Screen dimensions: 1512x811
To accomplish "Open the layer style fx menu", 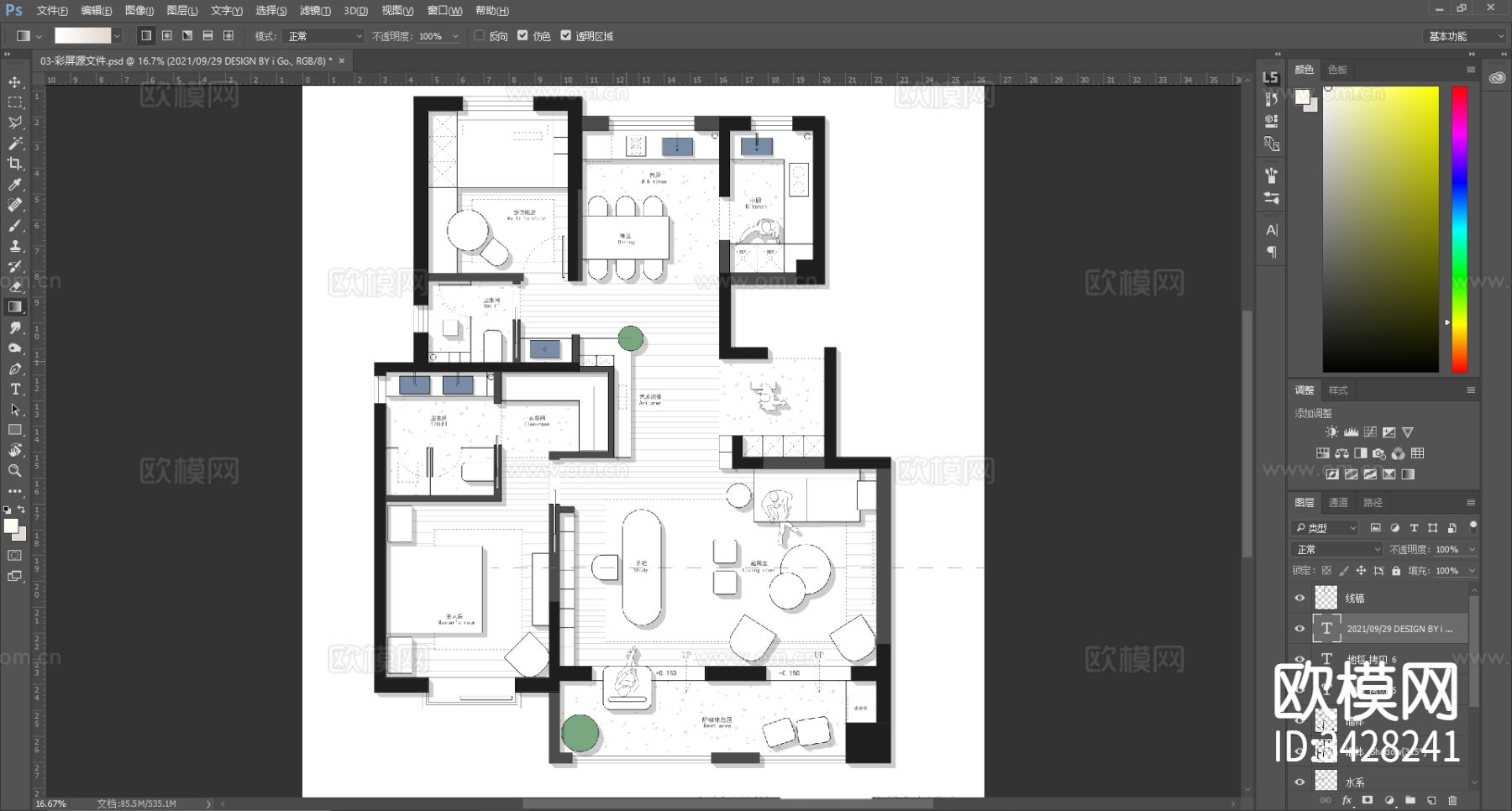I will tap(1347, 801).
